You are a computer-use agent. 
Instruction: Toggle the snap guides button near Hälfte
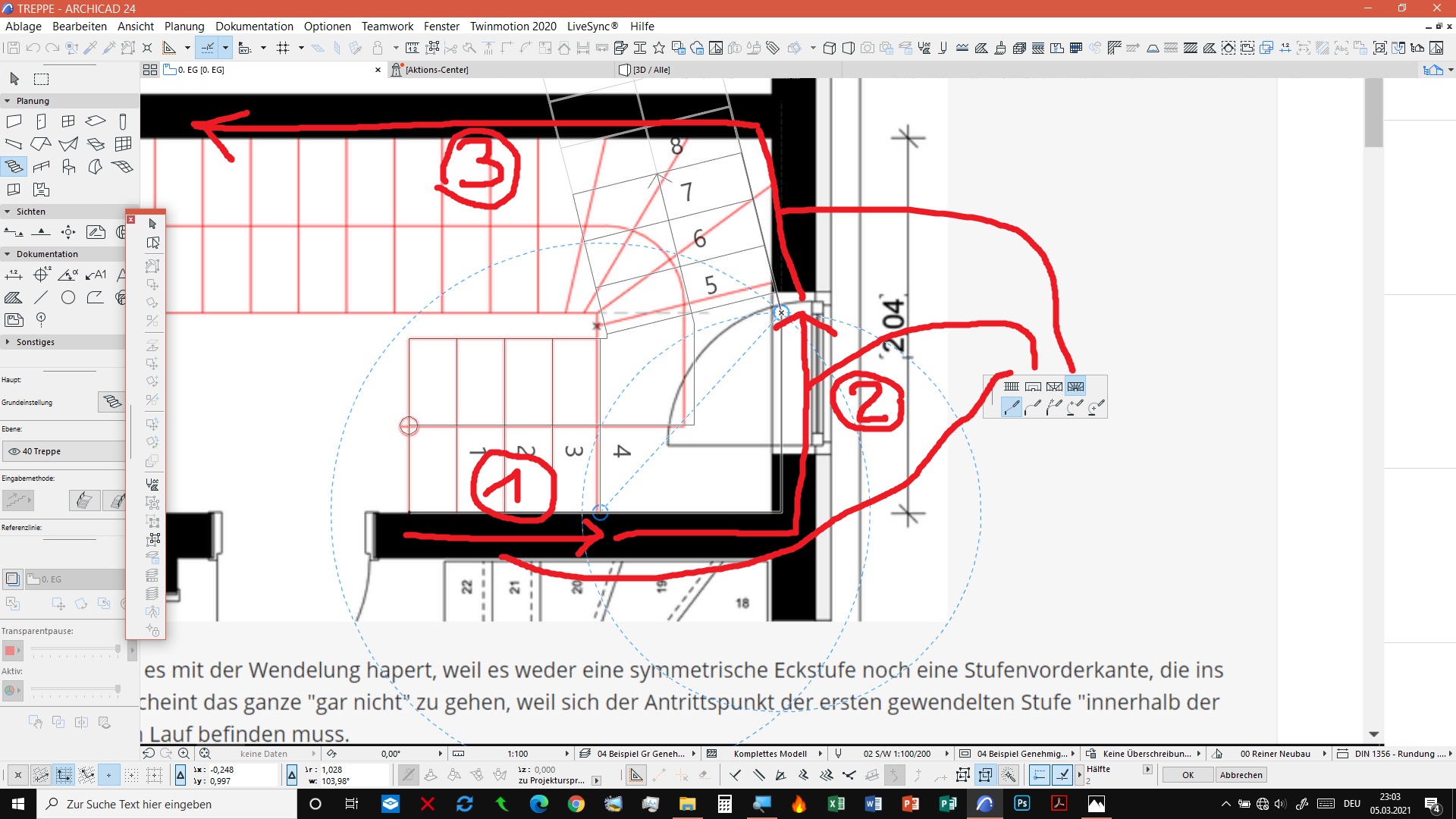pos(1040,774)
